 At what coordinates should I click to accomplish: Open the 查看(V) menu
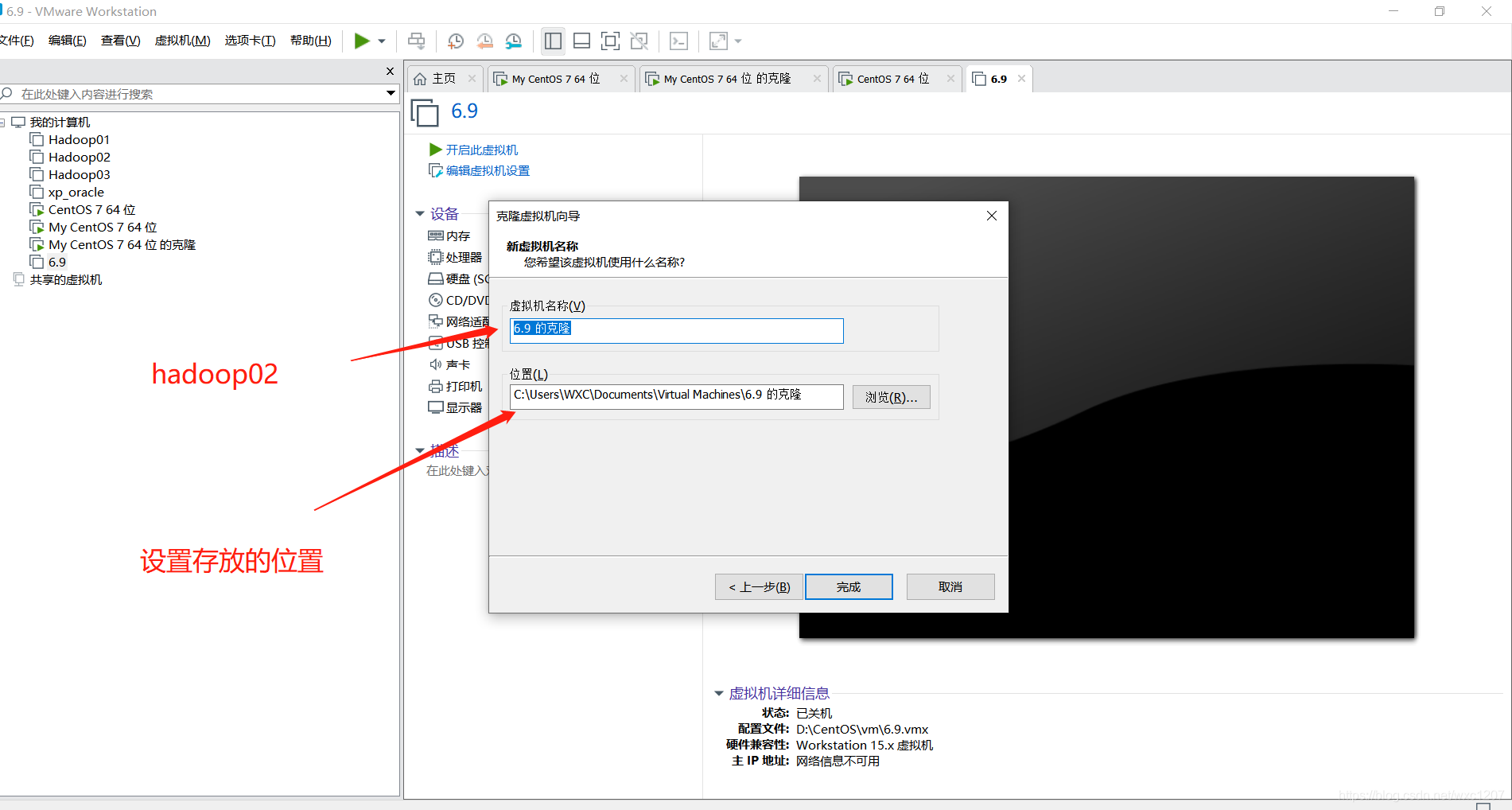(120, 41)
